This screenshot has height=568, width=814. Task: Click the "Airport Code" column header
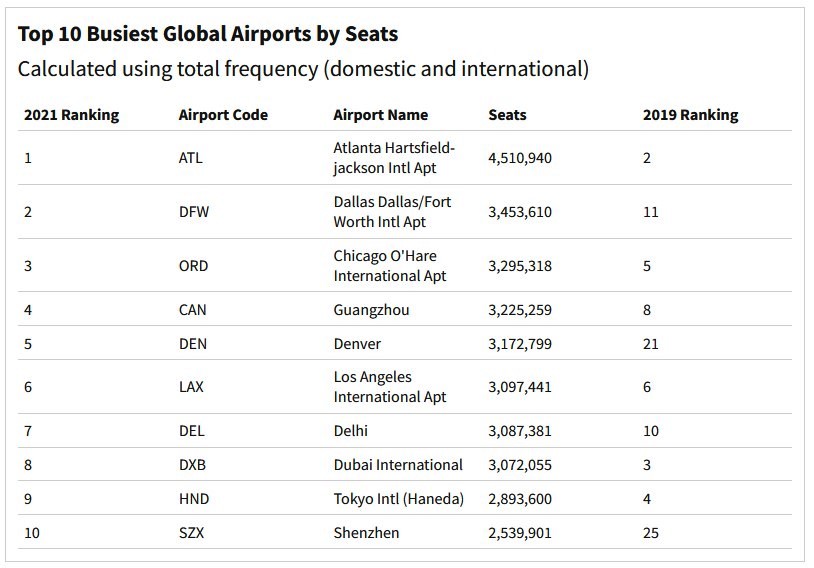click(x=223, y=115)
